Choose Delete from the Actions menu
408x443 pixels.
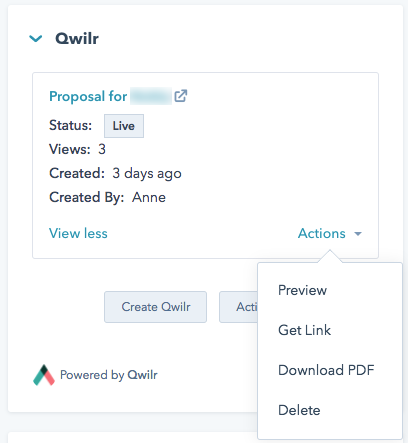(x=299, y=410)
